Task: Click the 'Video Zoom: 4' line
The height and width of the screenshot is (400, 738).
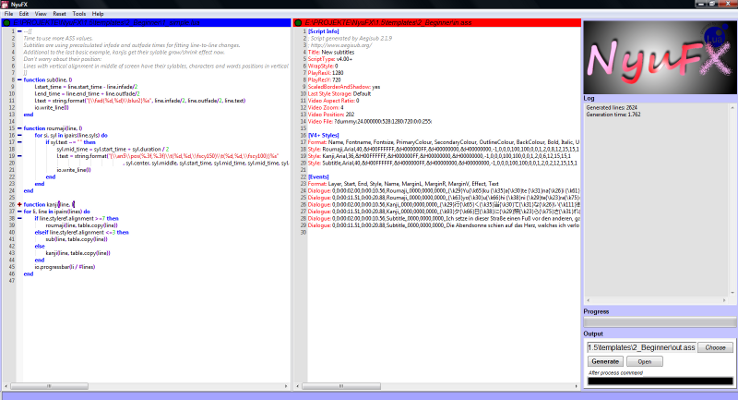Action: click(x=326, y=108)
